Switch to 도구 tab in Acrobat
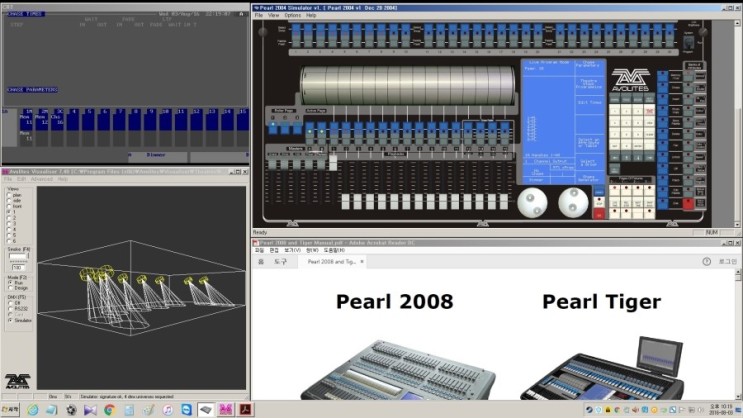Image resolution: width=743 pixels, height=418 pixels. pyautogui.click(x=281, y=262)
